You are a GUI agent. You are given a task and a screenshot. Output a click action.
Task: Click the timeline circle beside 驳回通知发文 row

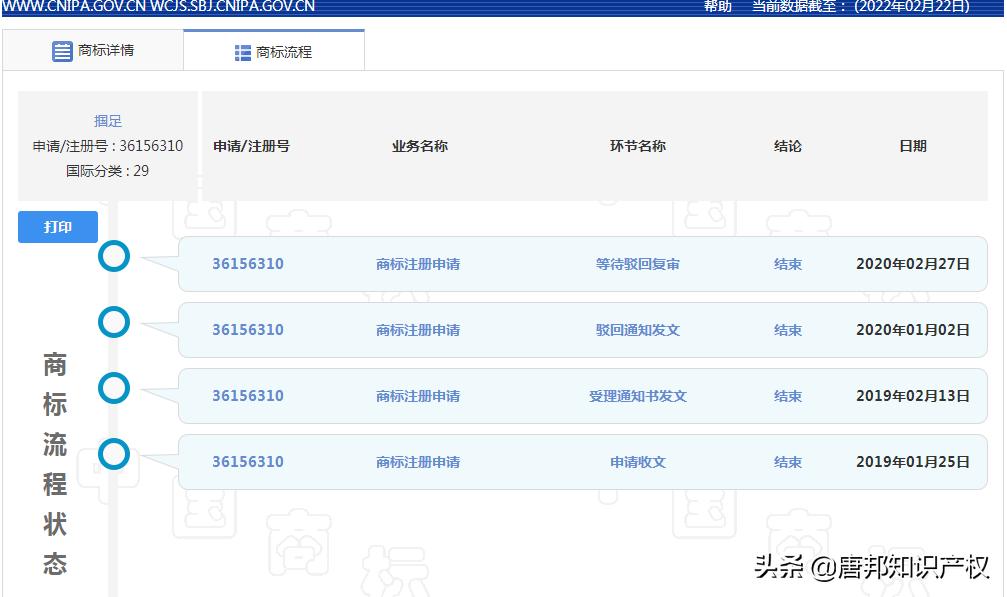pos(114,322)
